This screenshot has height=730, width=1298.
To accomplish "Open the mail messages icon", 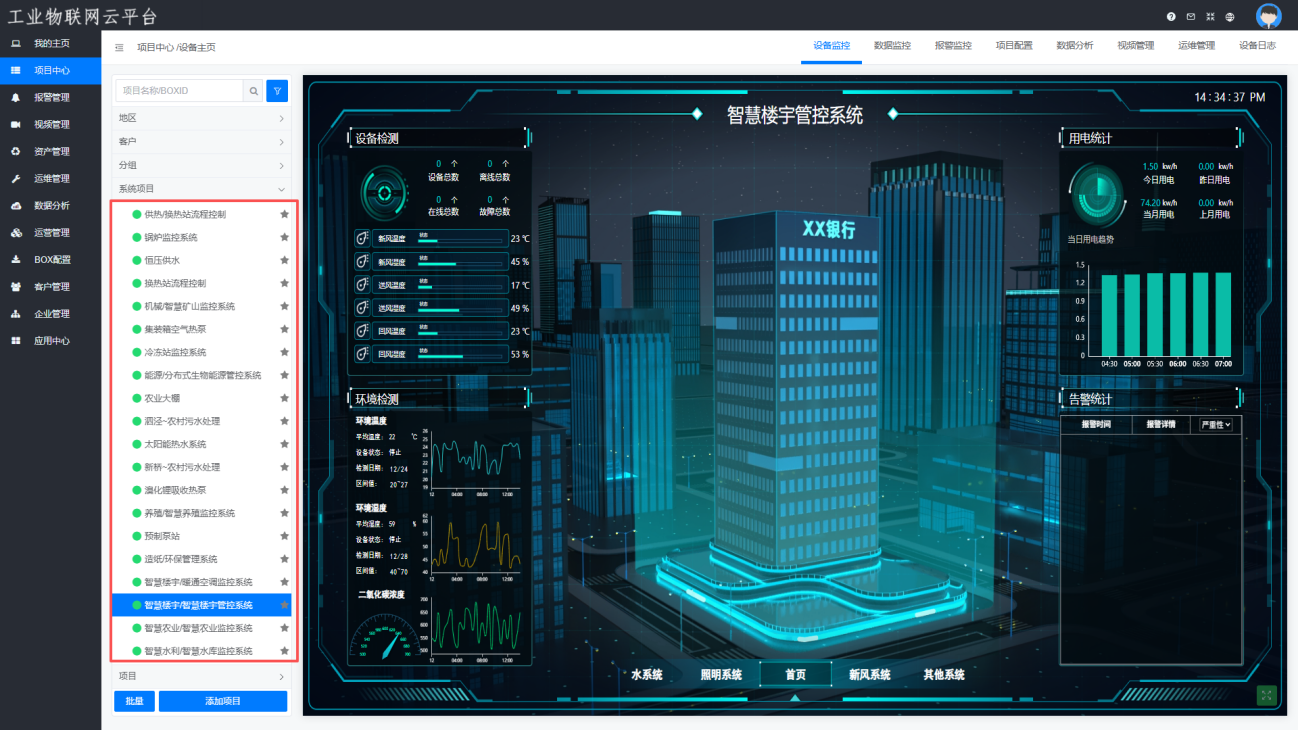I will coord(1190,17).
